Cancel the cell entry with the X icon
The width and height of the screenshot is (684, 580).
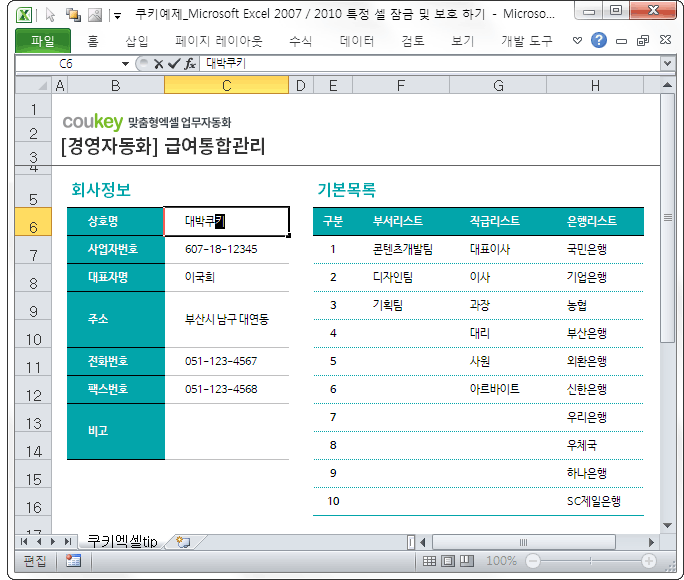[159, 64]
